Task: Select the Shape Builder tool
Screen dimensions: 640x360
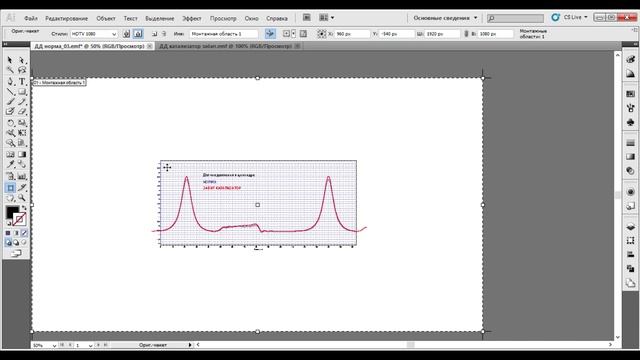Action: pyautogui.click(x=10, y=143)
